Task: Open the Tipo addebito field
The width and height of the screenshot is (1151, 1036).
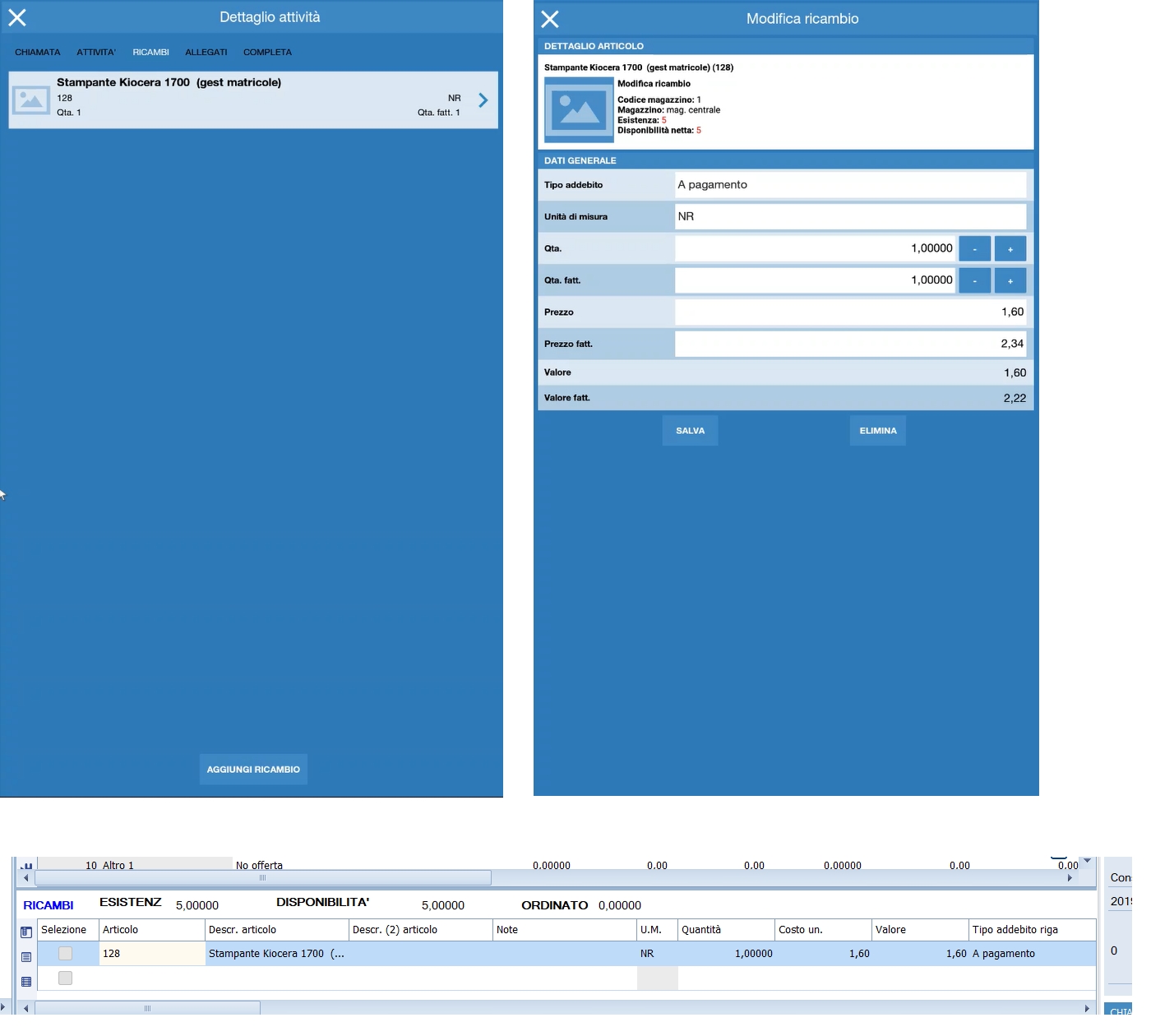Action: 850,185
